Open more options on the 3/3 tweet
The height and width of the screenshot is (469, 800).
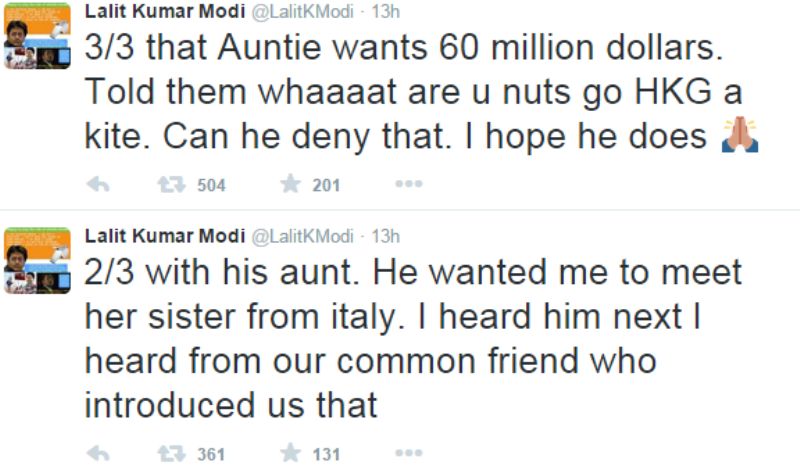pos(409,184)
